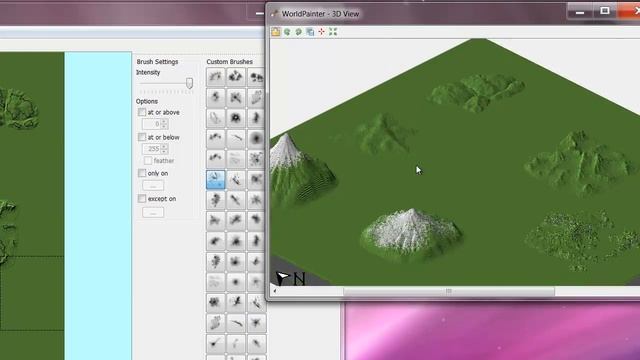Minimize the WorldPainter 3D View window
Image resolution: width=640 pixels, height=360 pixels.
point(580,12)
